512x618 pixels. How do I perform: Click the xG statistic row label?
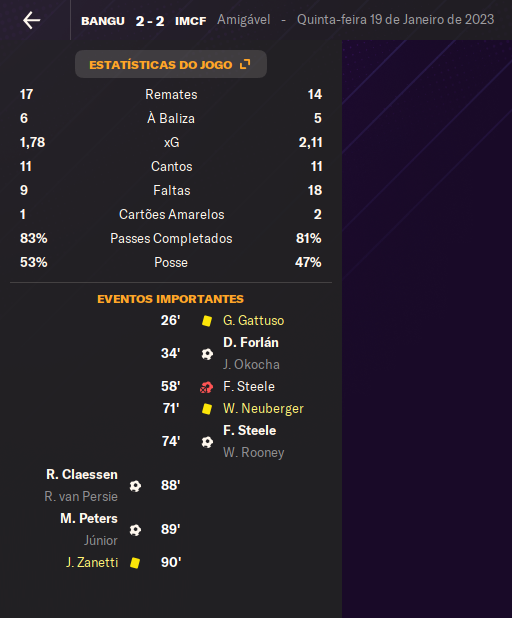coord(171,142)
